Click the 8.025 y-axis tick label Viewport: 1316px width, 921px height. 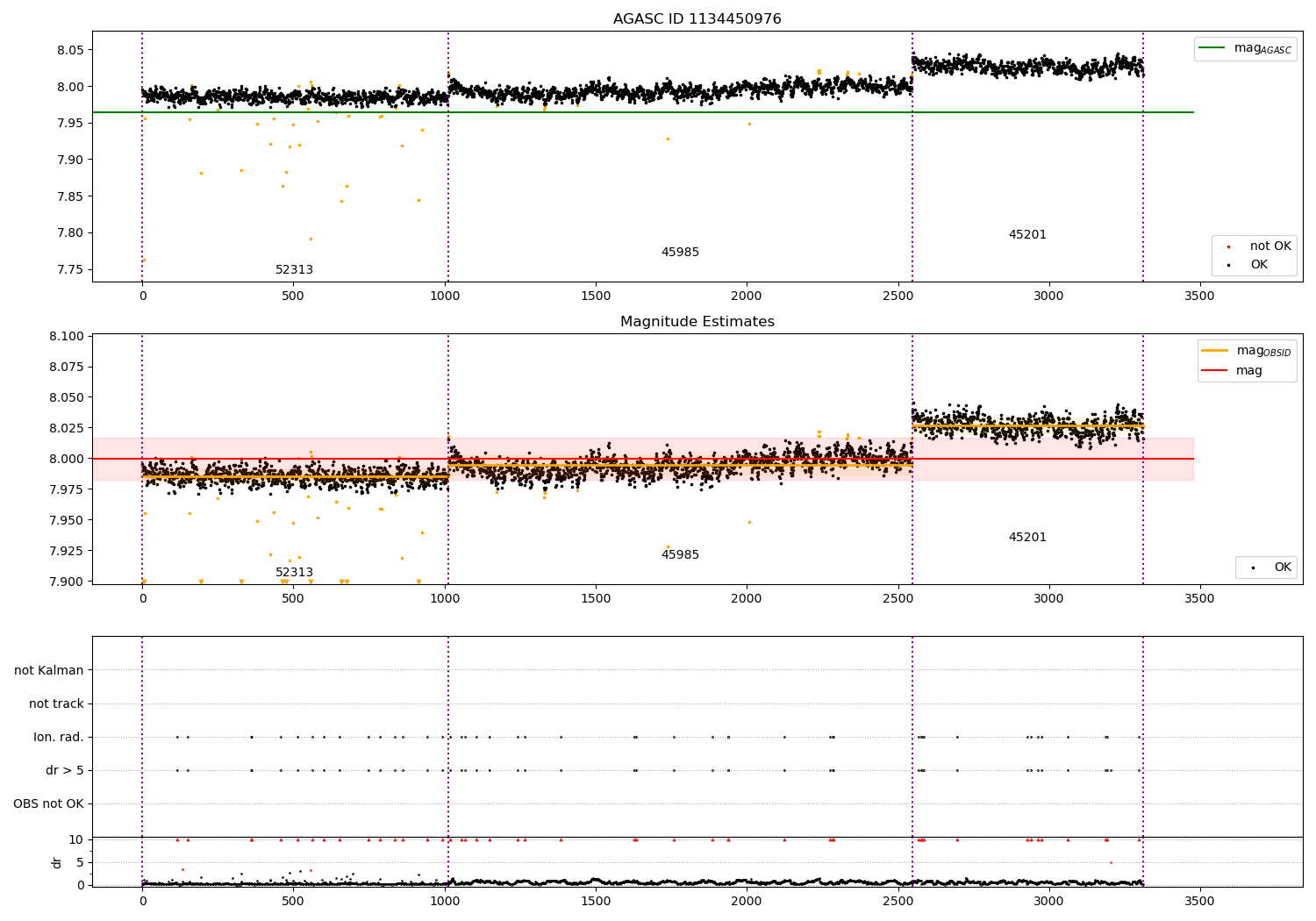point(66,428)
